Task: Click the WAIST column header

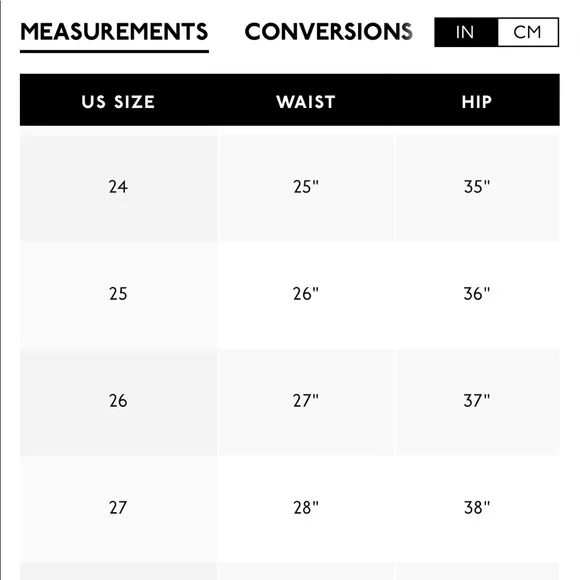Action: pyautogui.click(x=306, y=102)
